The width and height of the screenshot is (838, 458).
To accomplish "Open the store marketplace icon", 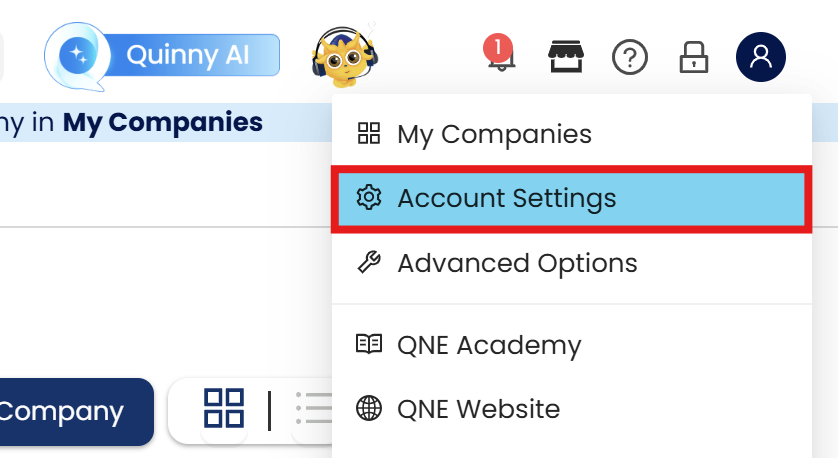I will [x=566, y=57].
